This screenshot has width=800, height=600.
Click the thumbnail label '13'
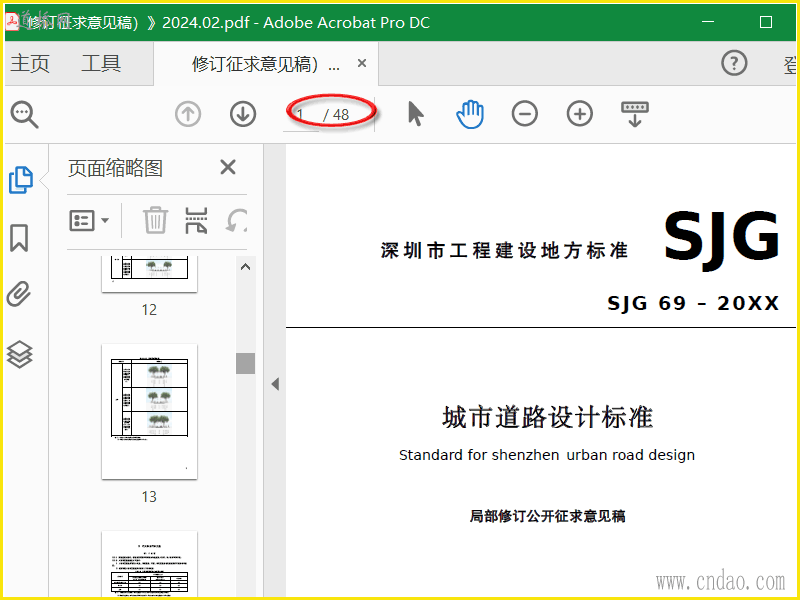(149, 496)
